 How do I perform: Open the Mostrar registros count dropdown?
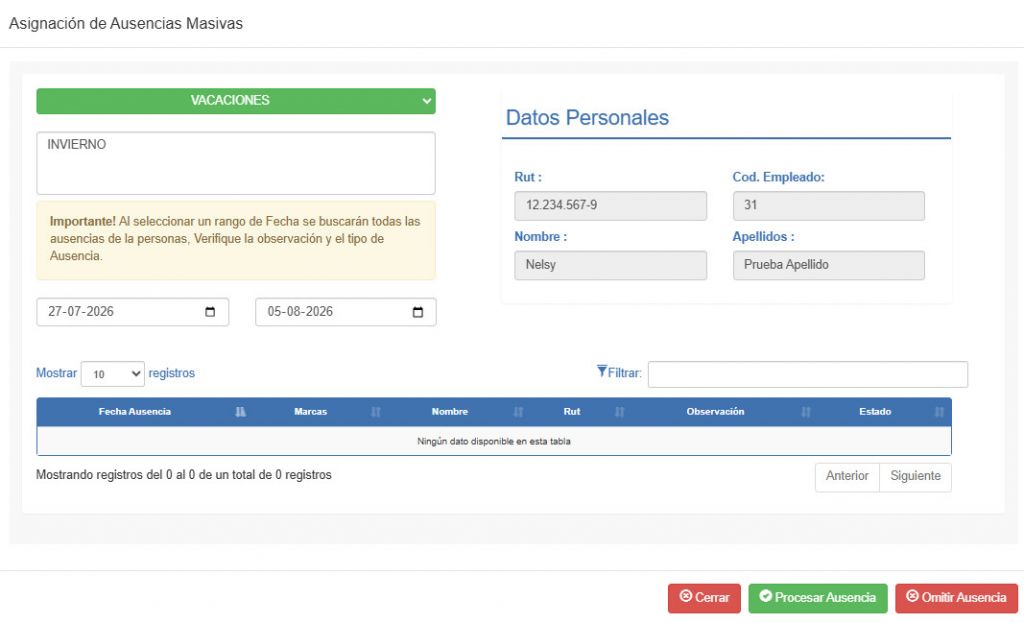coord(112,374)
